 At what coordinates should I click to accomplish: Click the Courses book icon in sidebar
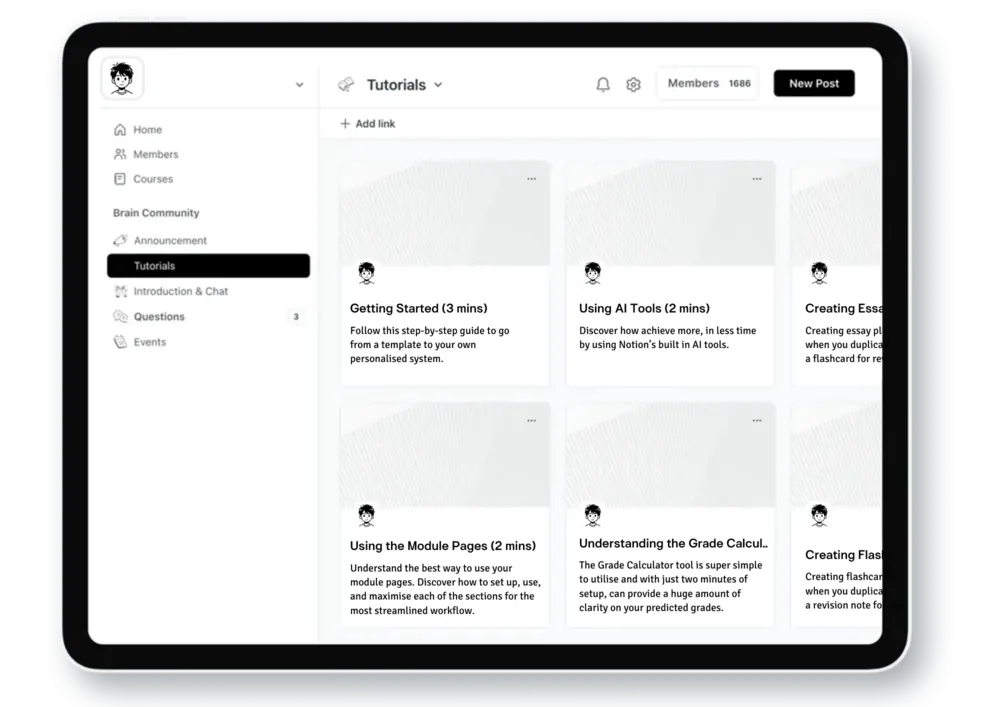click(120, 179)
